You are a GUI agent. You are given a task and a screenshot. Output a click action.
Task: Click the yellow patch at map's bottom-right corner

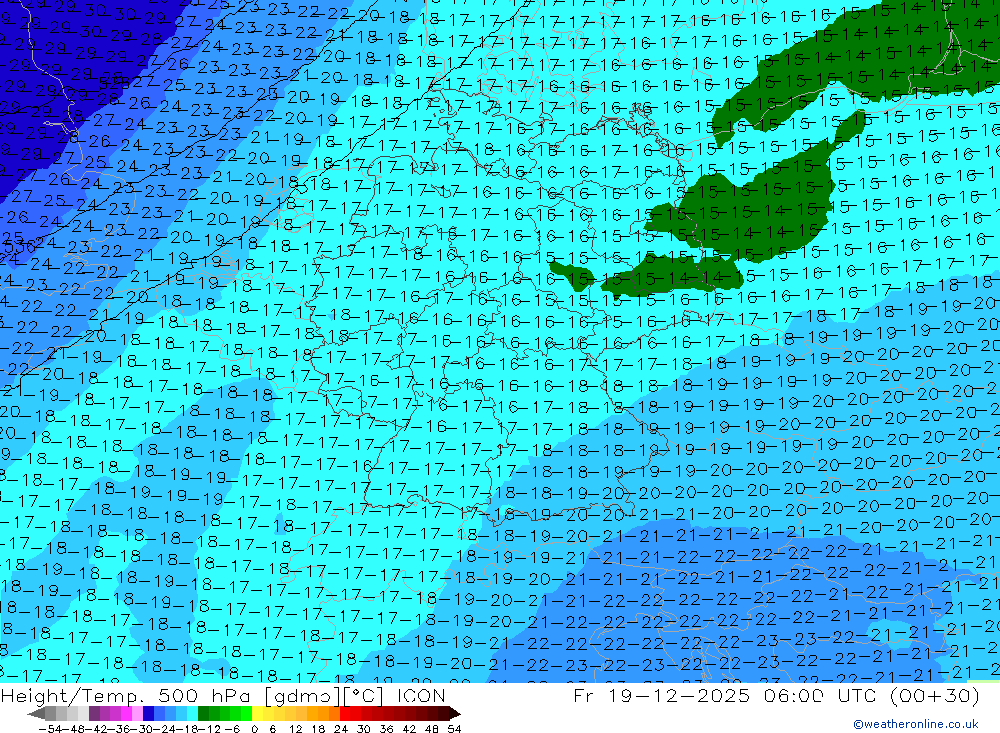pyautogui.click(x=984, y=680)
